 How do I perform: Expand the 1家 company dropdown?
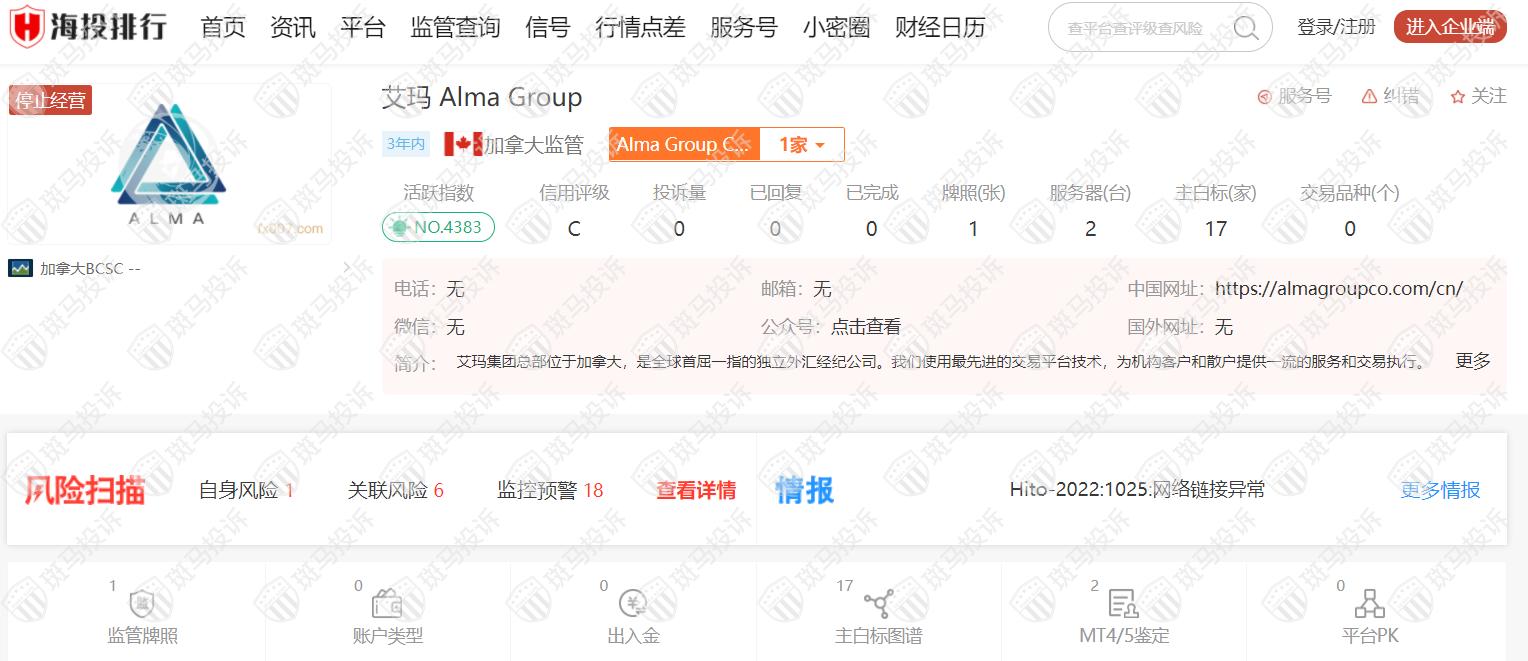(802, 145)
